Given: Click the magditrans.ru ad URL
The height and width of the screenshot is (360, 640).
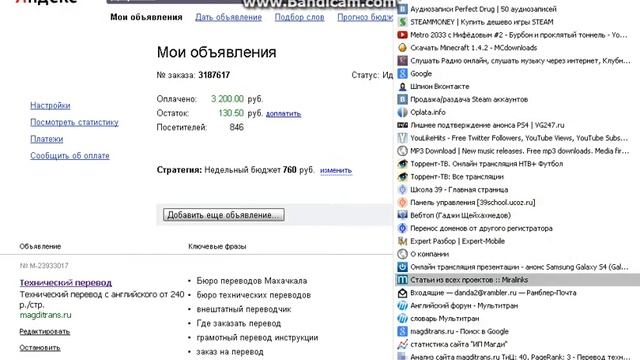Looking at the screenshot, I should tap(45, 315).
